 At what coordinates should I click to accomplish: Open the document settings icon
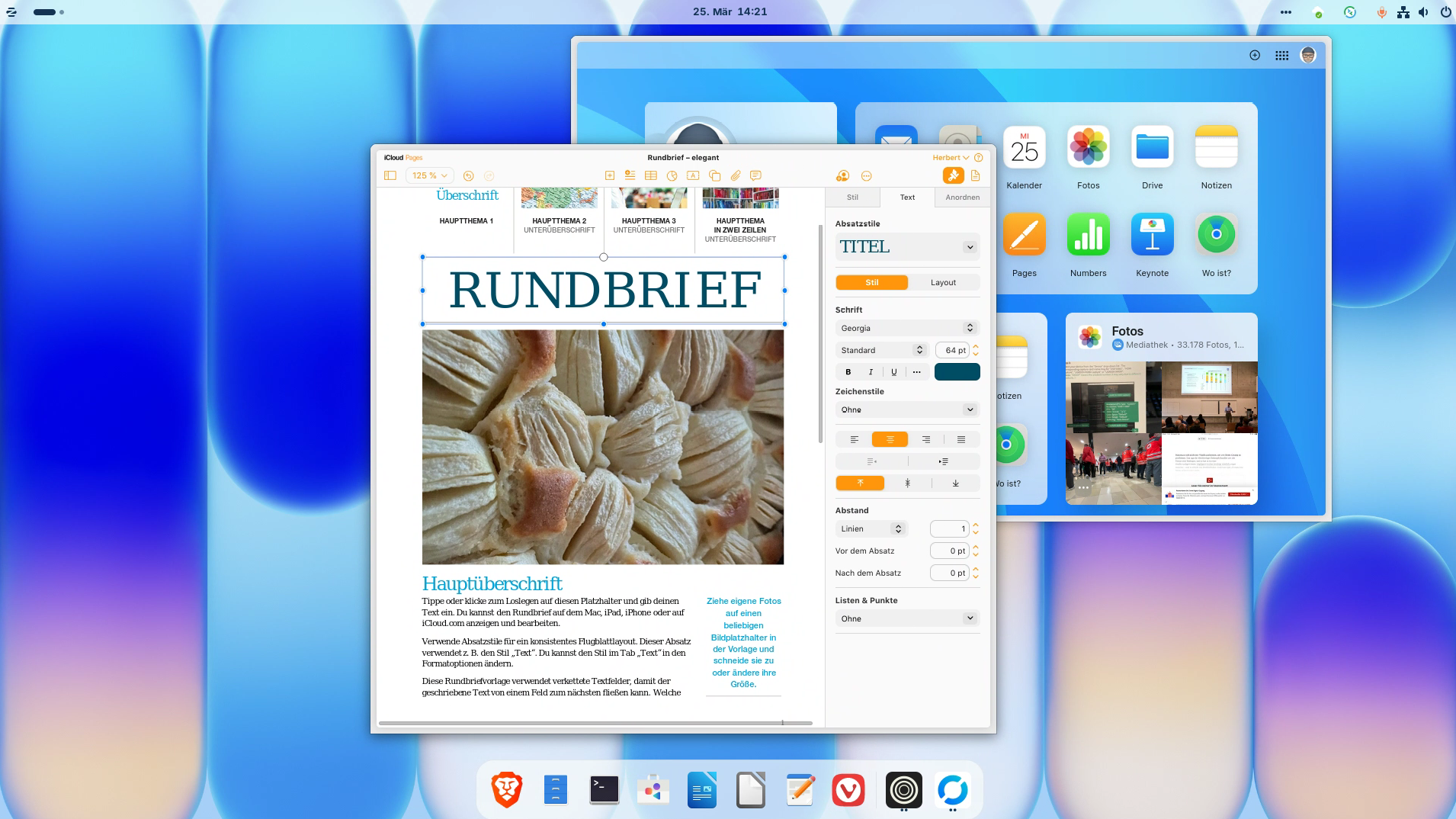coord(975,175)
